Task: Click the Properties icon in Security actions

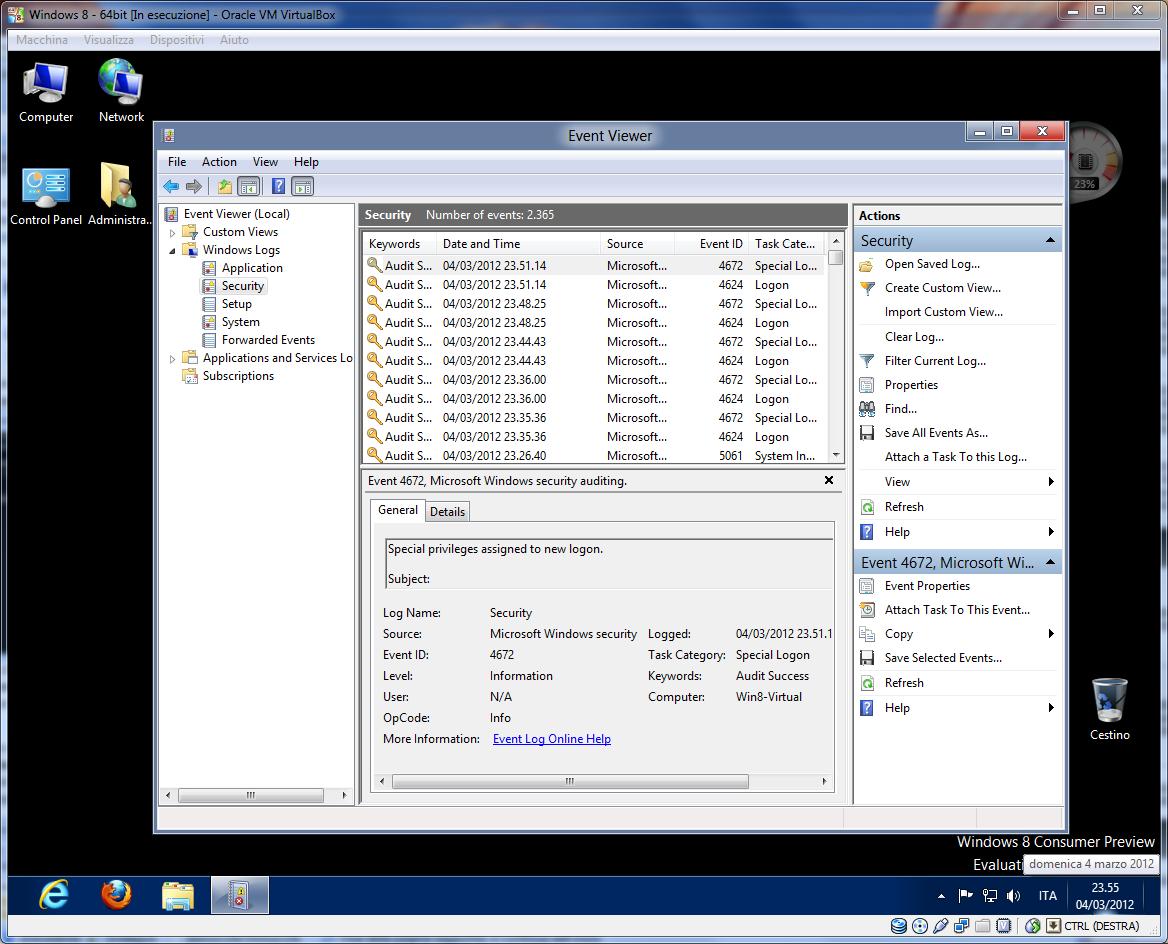Action: 867,385
